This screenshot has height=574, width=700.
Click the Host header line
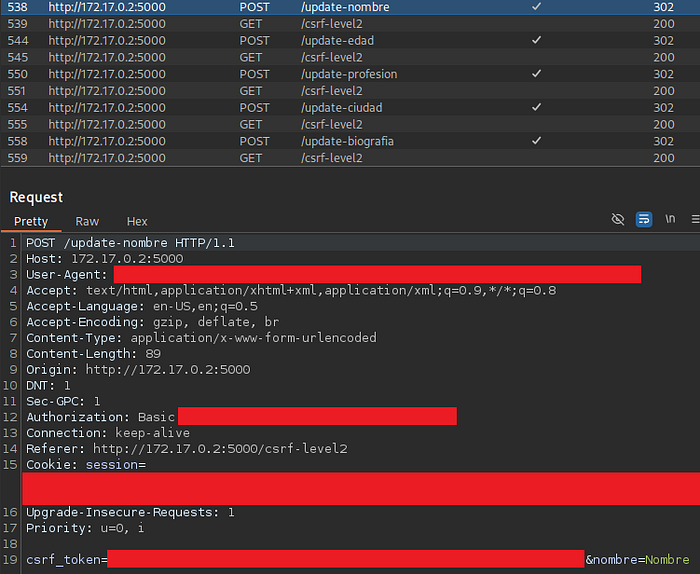pyautogui.click(x=104, y=259)
